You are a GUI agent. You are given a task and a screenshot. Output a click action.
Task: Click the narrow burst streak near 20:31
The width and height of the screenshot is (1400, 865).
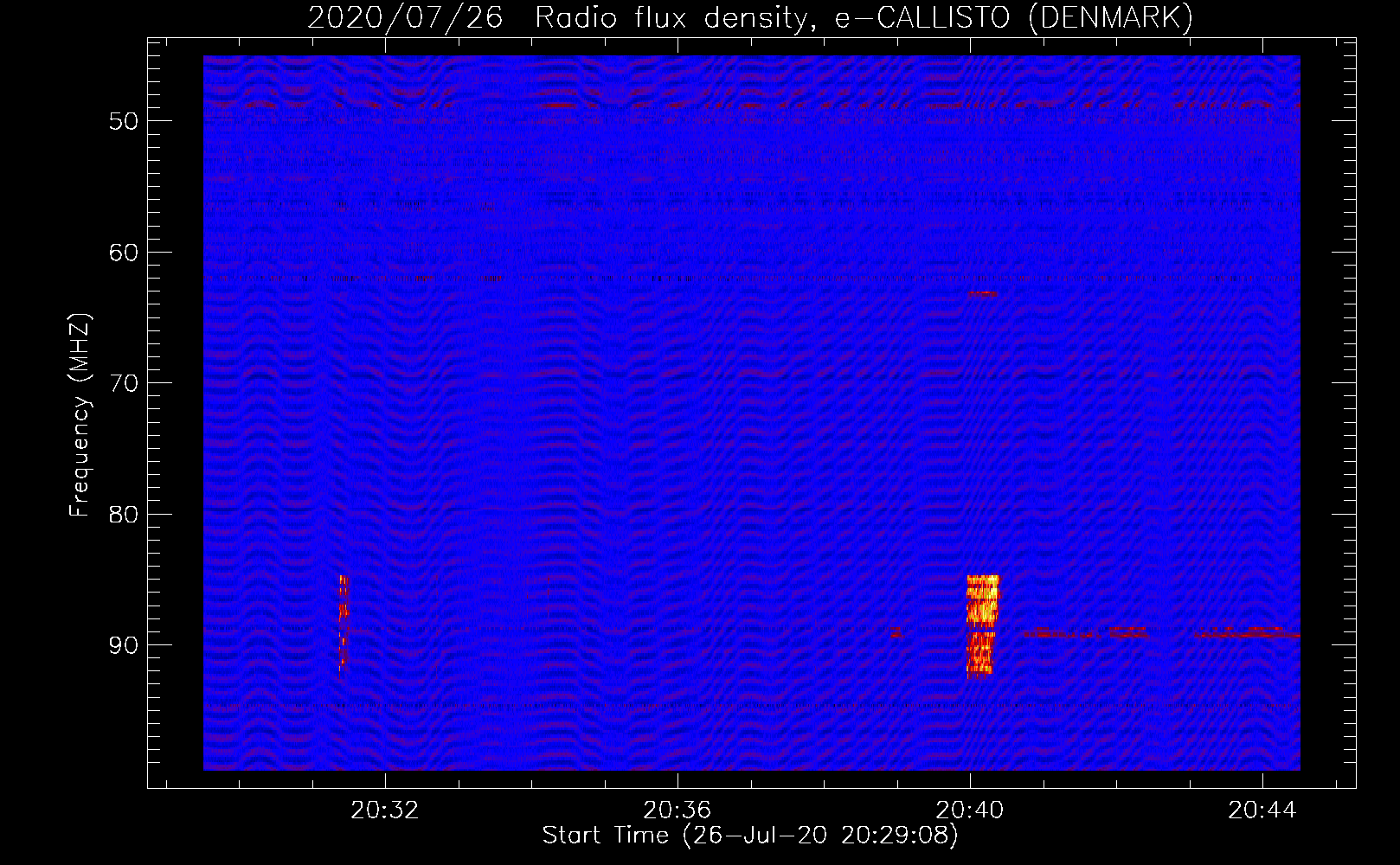(x=343, y=626)
